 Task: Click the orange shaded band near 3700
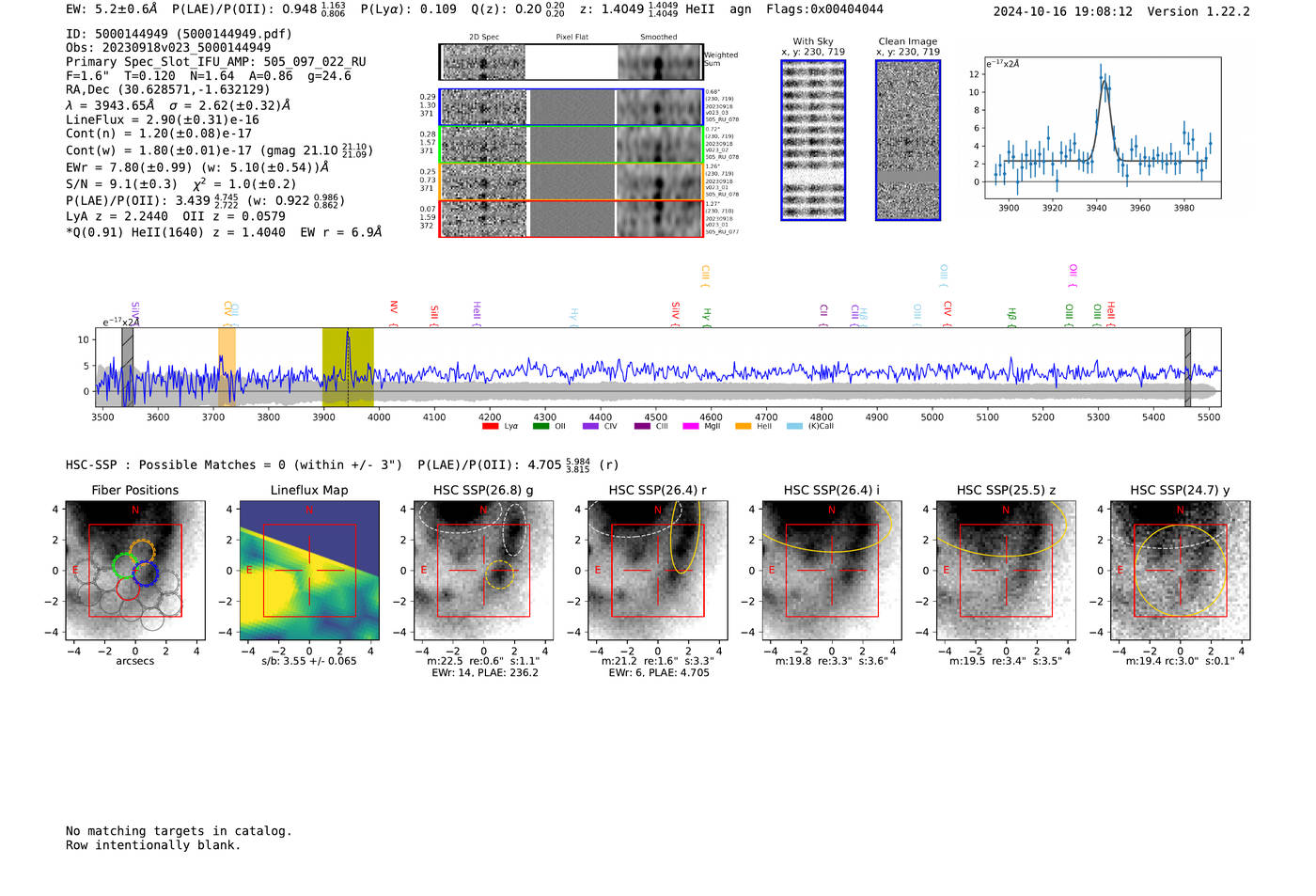point(227,367)
